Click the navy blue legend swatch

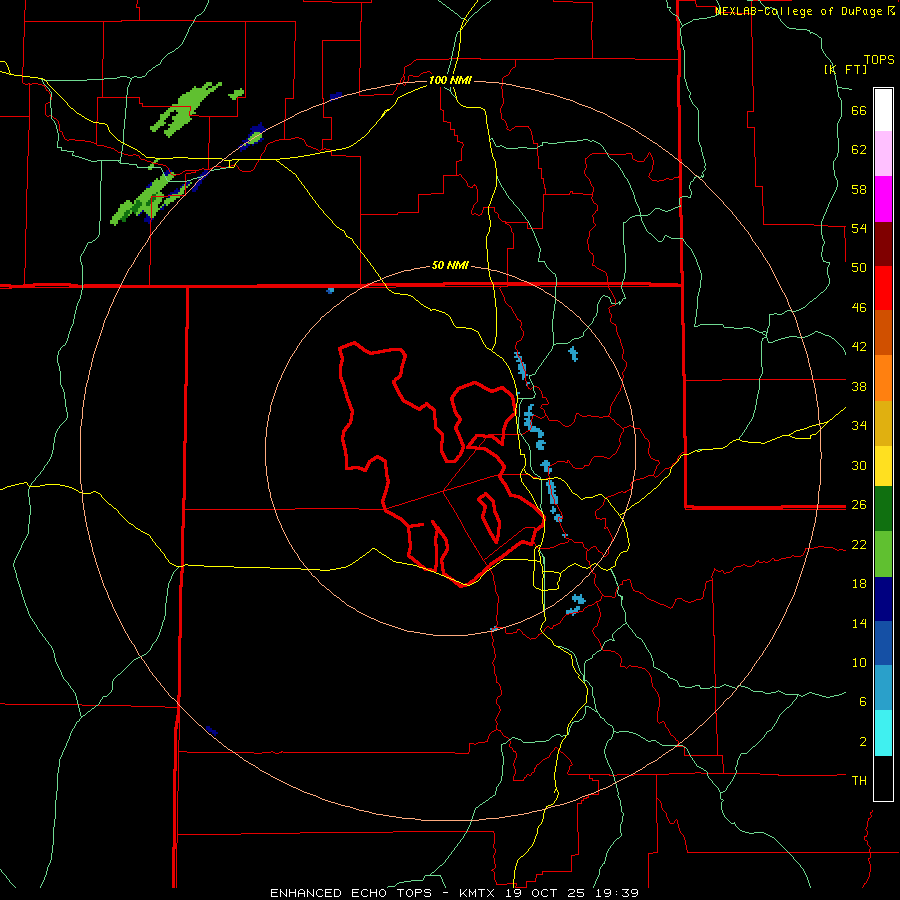coord(883,599)
